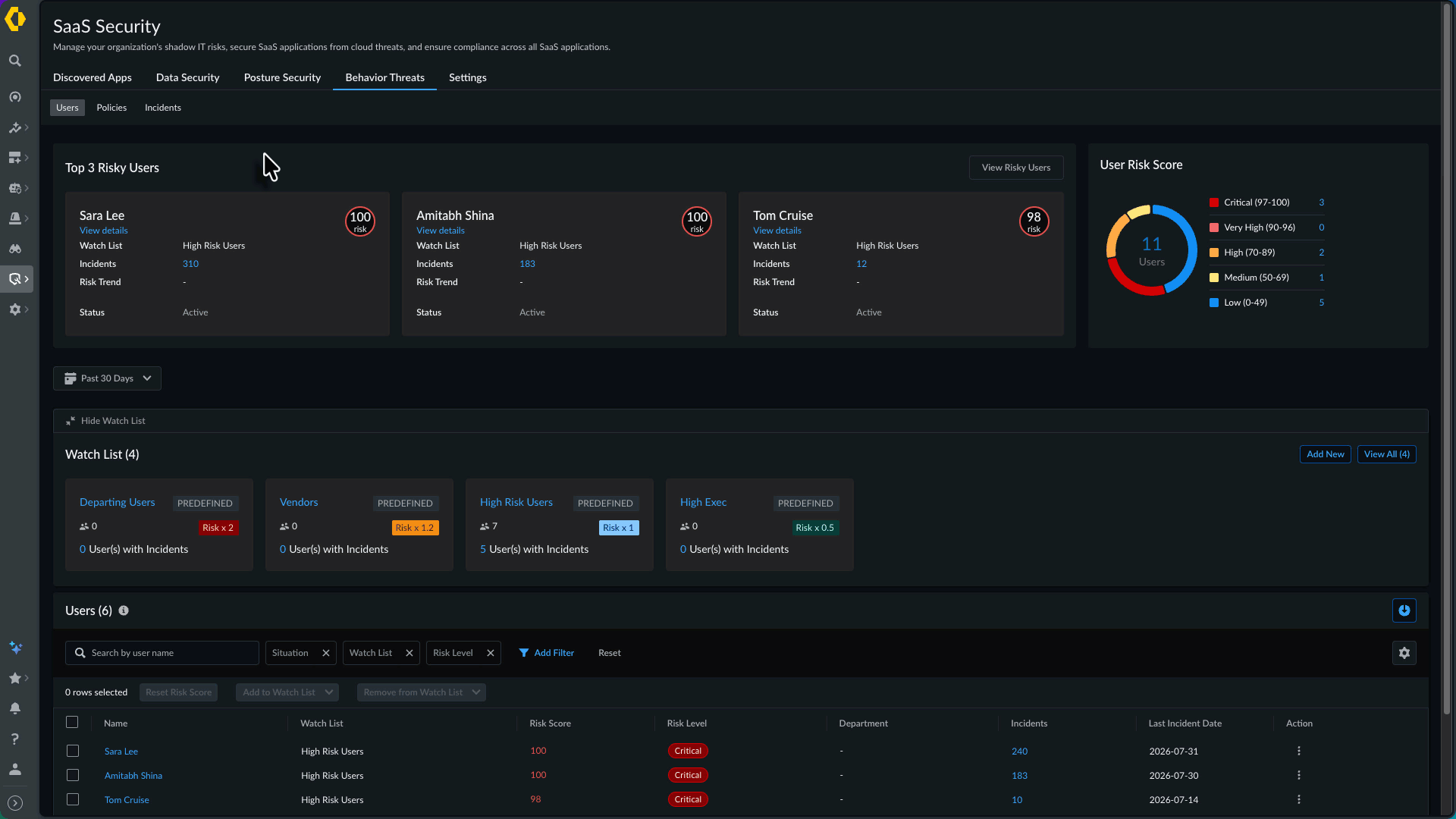The width and height of the screenshot is (1456, 819).
Task: Toggle the select-all header checkbox
Action: [x=72, y=722]
